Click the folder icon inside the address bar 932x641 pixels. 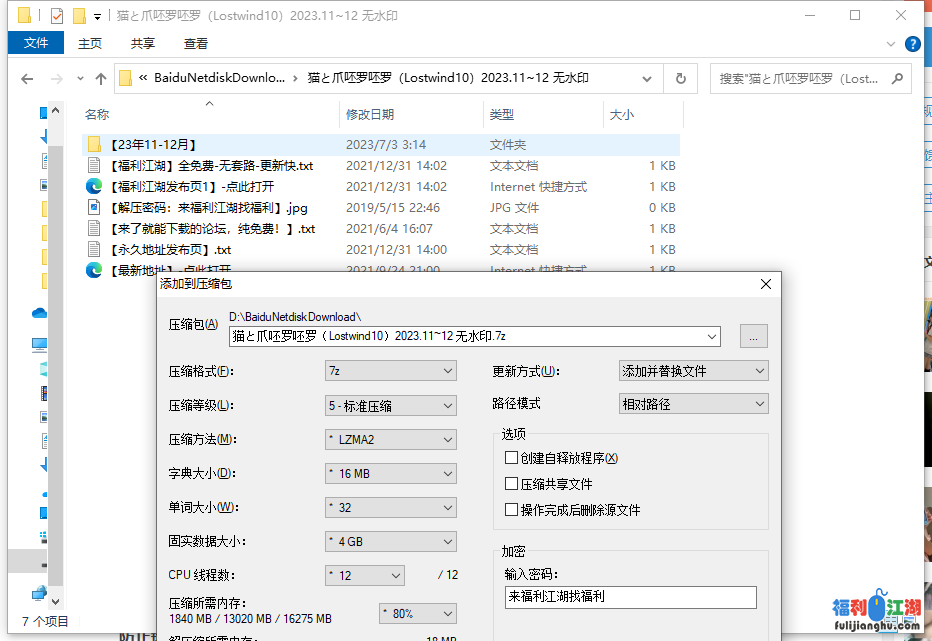tap(124, 78)
